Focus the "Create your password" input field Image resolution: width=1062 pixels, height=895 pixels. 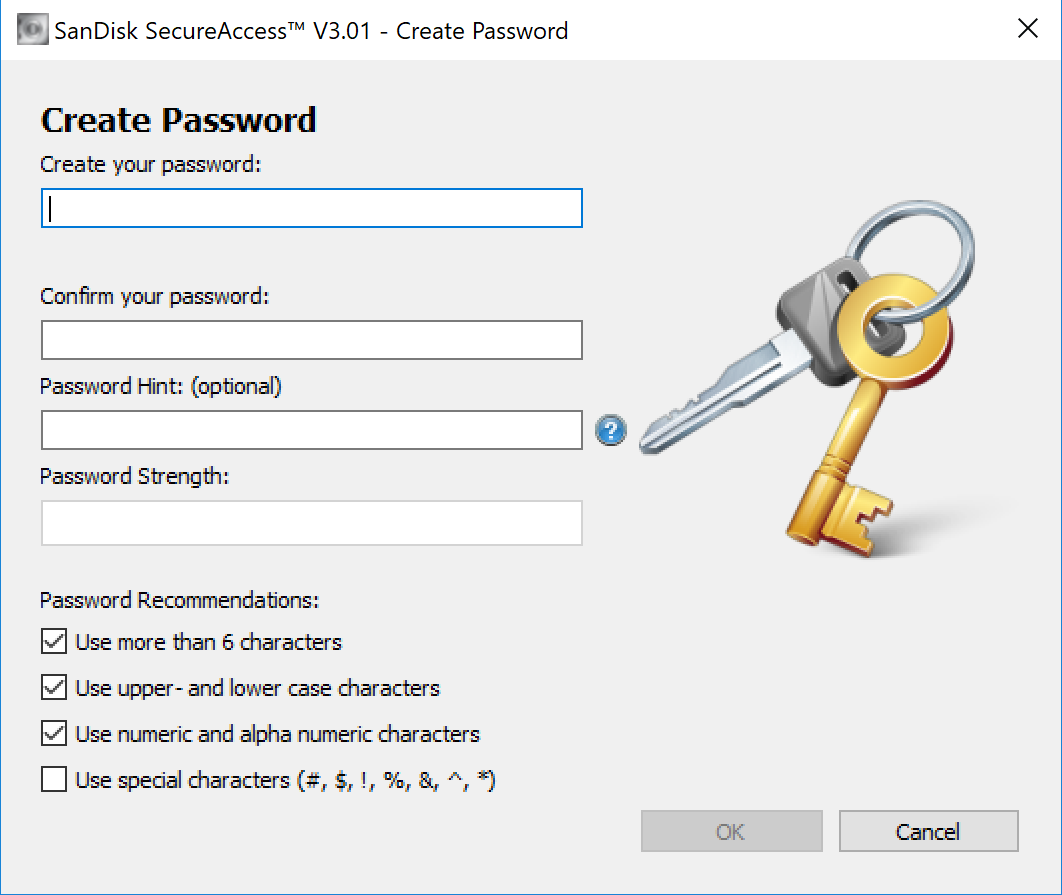click(x=311, y=209)
